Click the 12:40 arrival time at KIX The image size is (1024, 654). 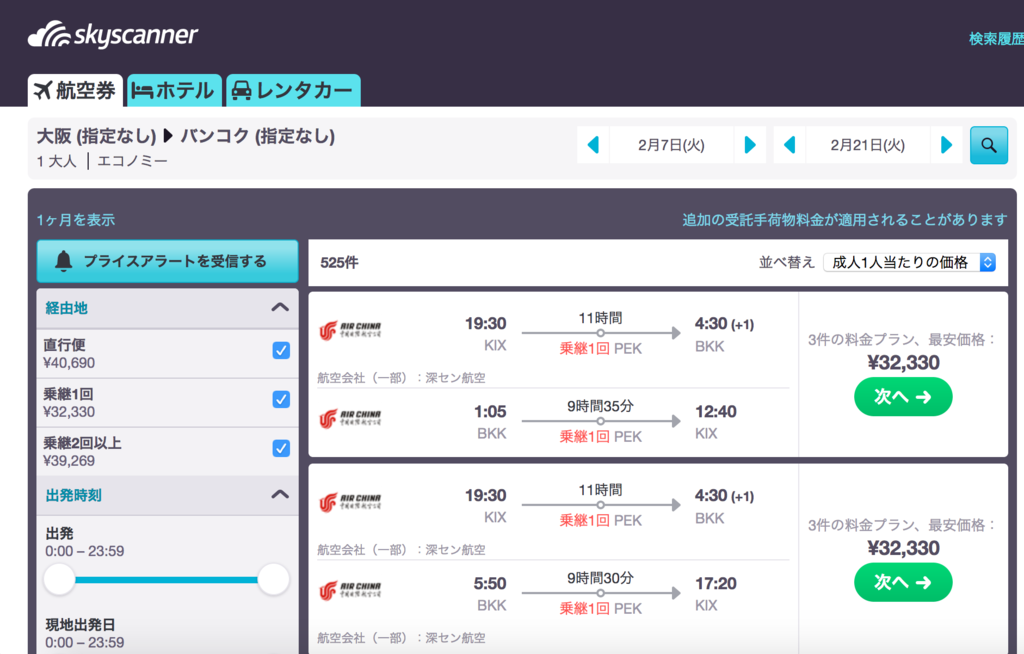click(x=716, y=412)
